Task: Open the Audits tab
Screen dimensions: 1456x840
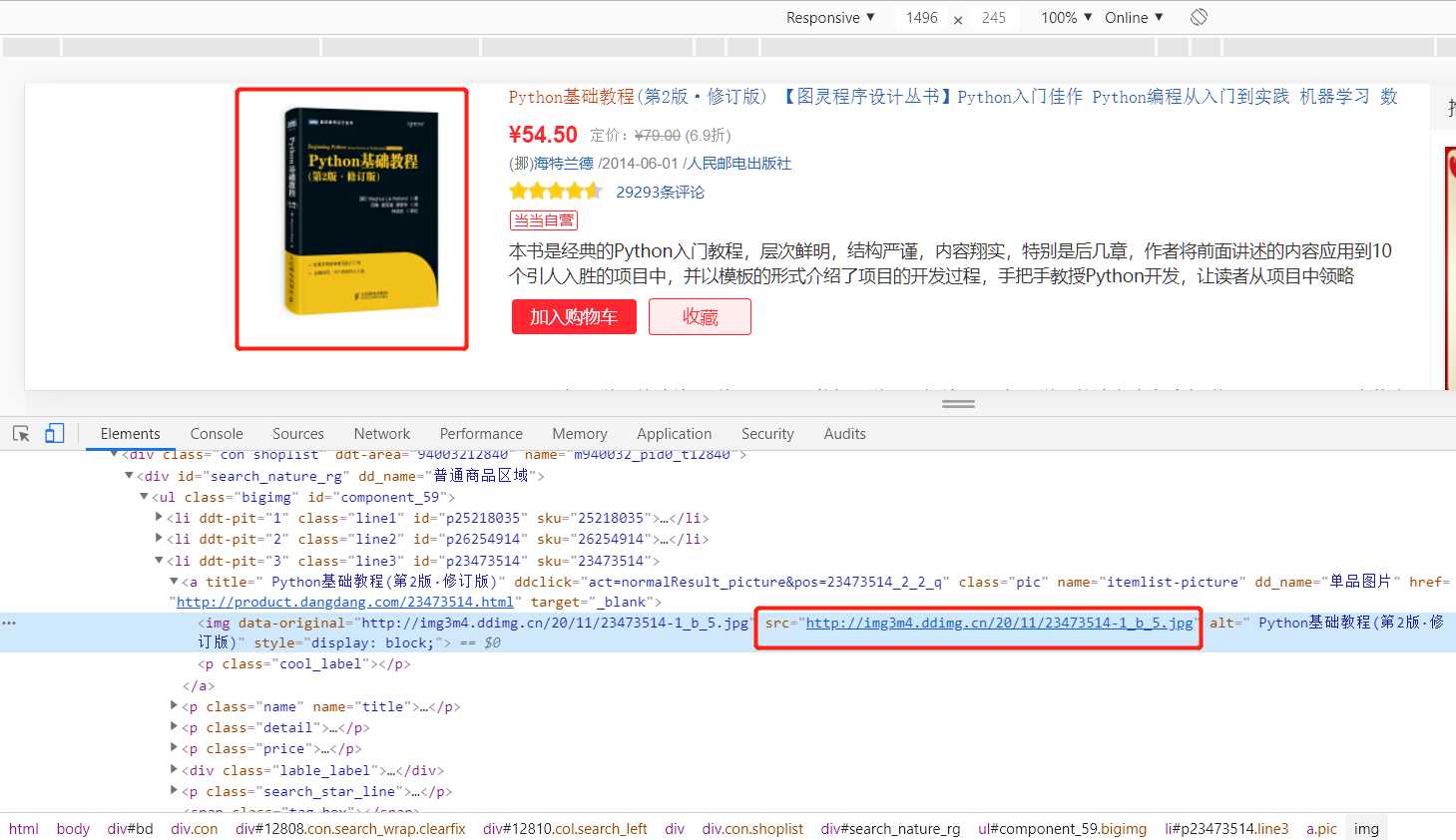Action: pos(844,433)
